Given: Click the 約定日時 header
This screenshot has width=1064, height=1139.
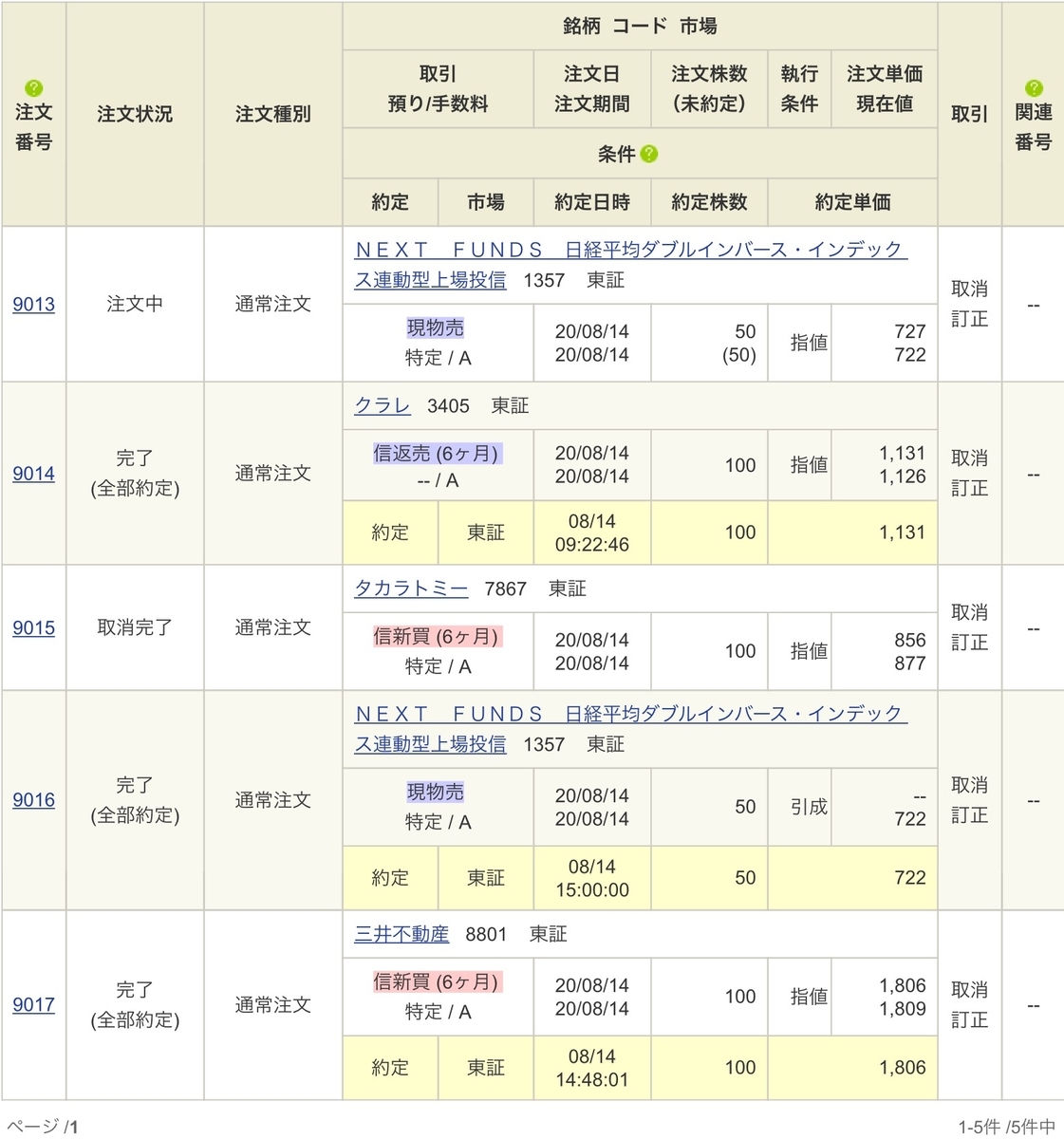Looking at the screenshot, I should click(x=592, y=202).
